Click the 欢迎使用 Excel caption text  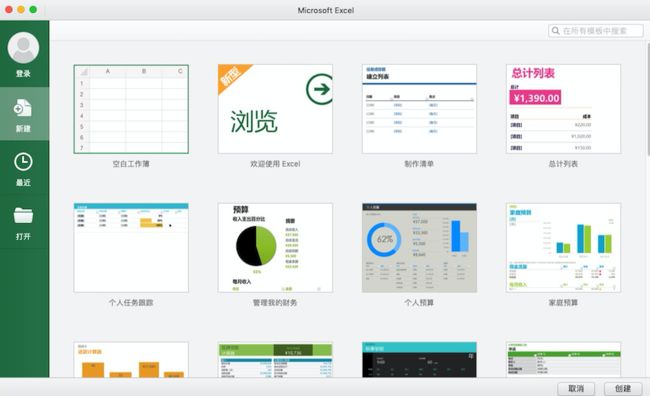tap(275, 164)
